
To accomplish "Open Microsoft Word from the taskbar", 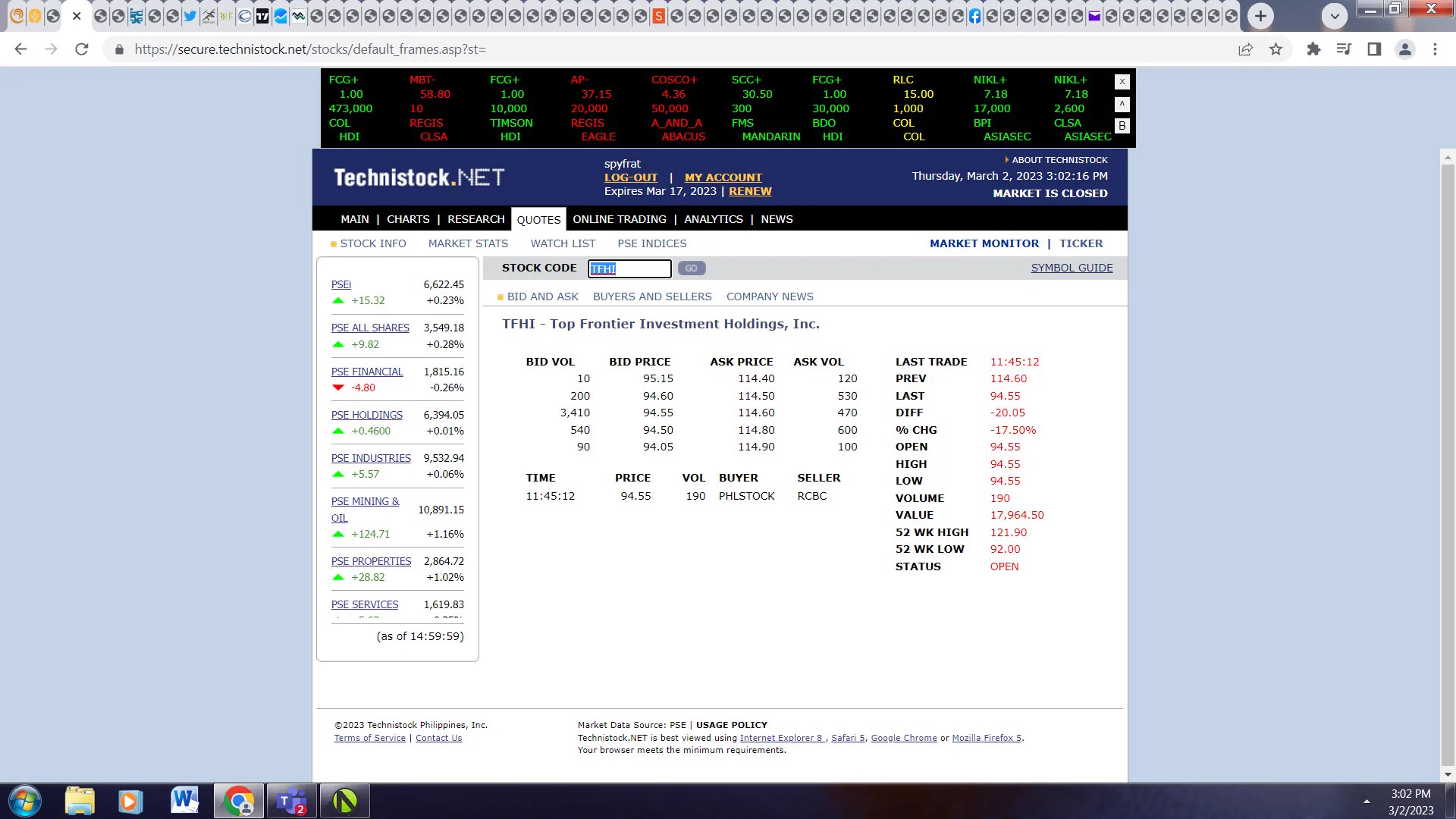I will point(184,801).
